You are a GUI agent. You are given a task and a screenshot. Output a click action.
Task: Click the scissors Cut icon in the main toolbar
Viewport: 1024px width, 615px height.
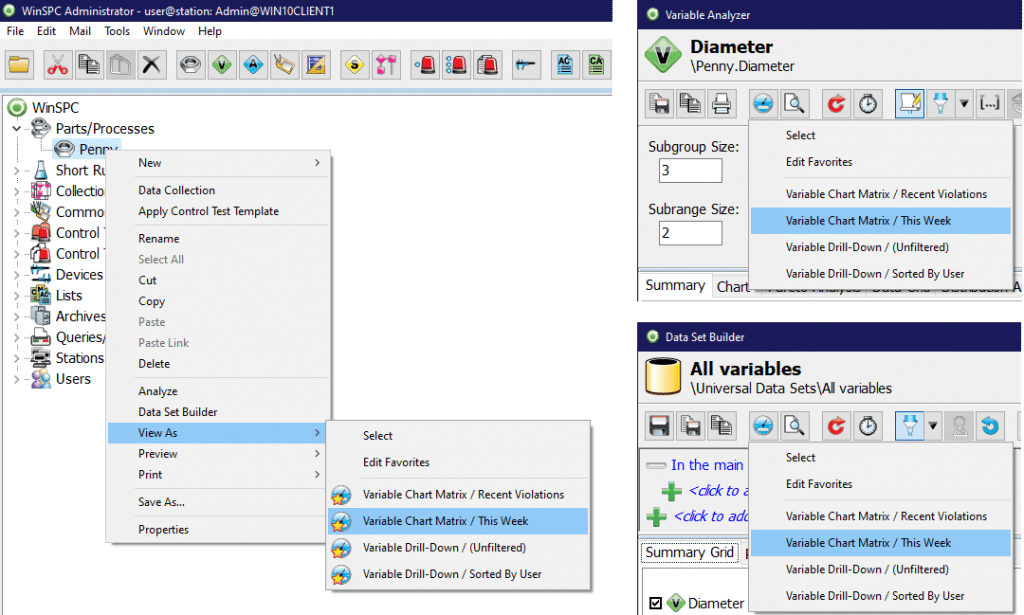pyautogui.click(x=58, y=65)
